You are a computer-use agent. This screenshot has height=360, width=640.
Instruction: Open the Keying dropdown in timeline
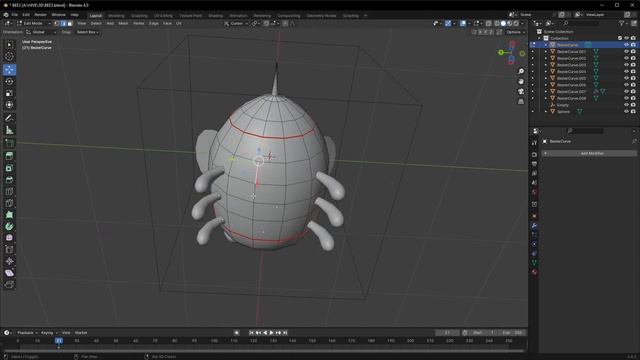coord(49,333)
